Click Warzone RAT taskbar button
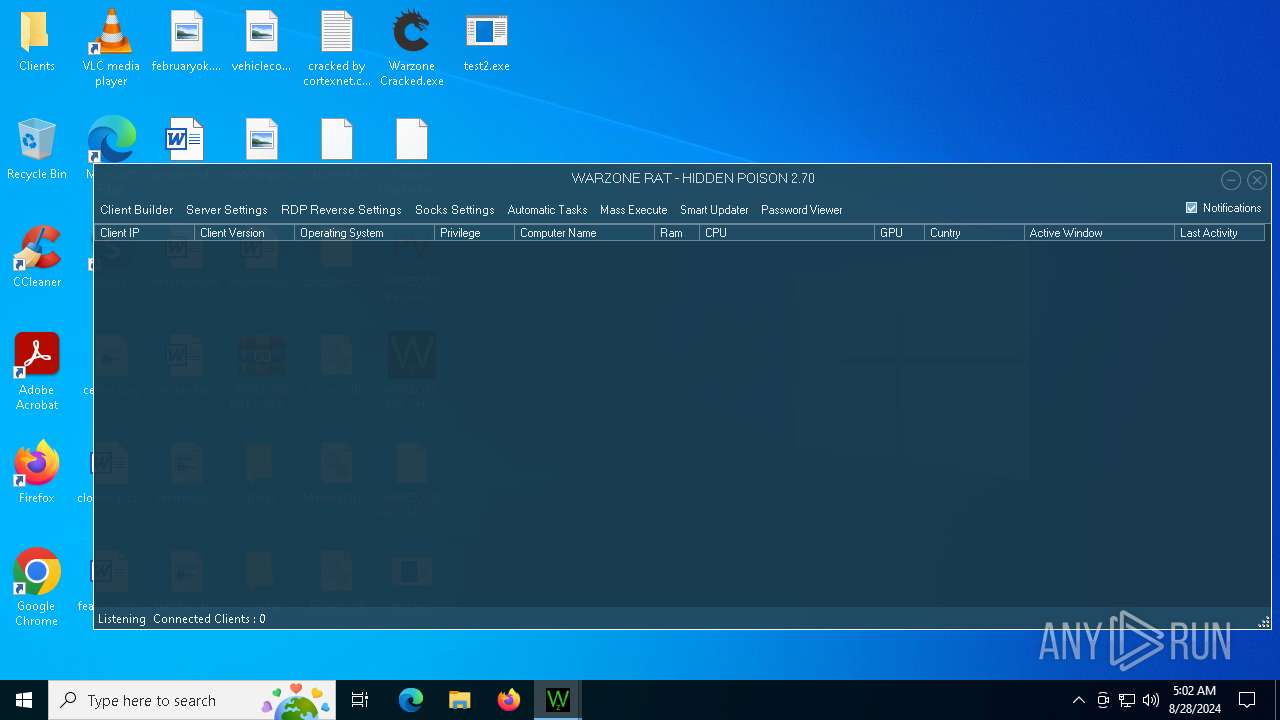Image resolution: width=1280 pixels, height=720 pixels. (557, 700)
